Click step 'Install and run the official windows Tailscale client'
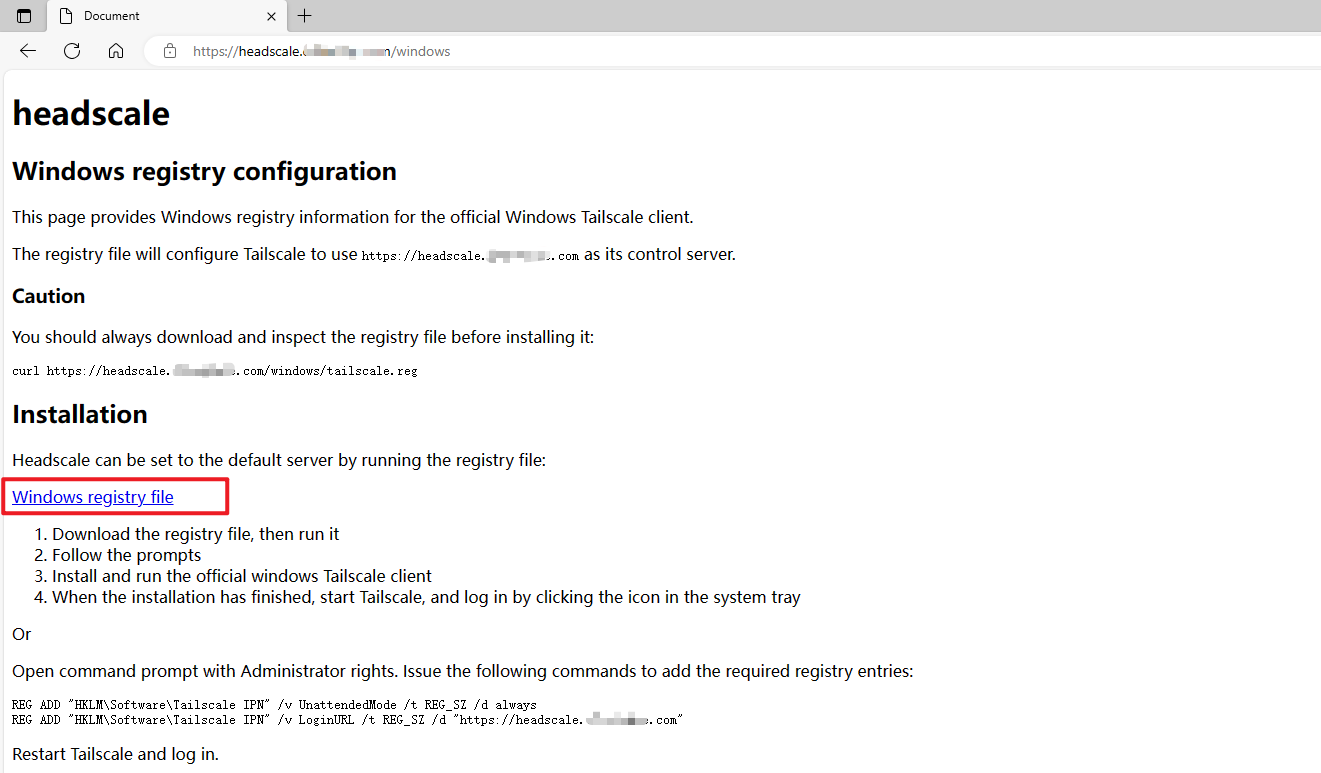Image resolution: width=1321 pixels, height=773 pixels. click(242, 576)
